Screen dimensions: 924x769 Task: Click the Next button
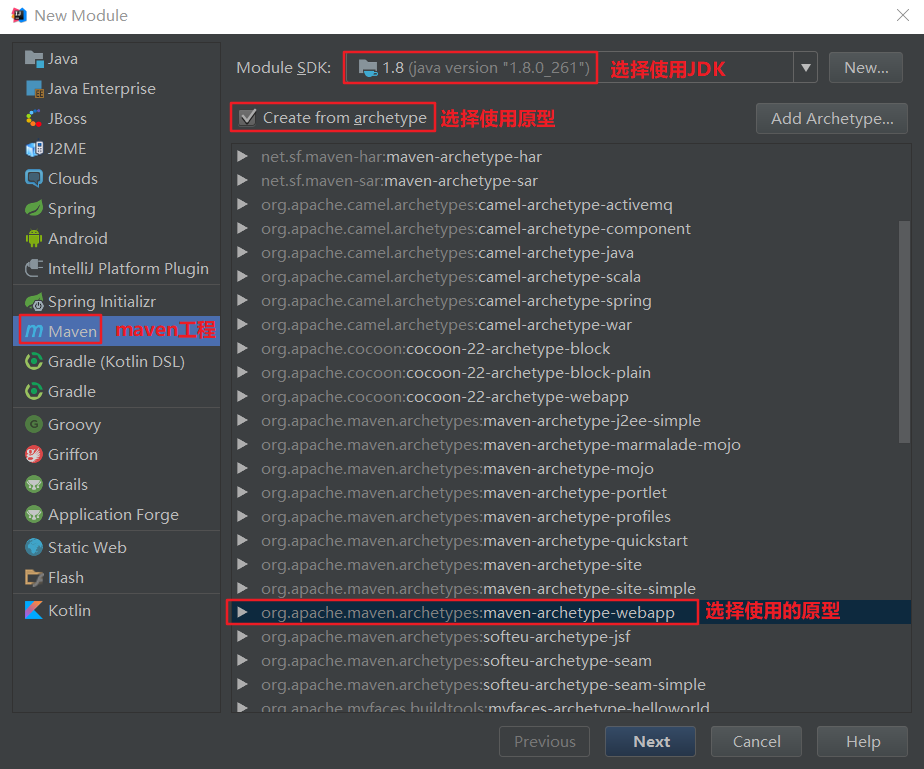(651, 741)
